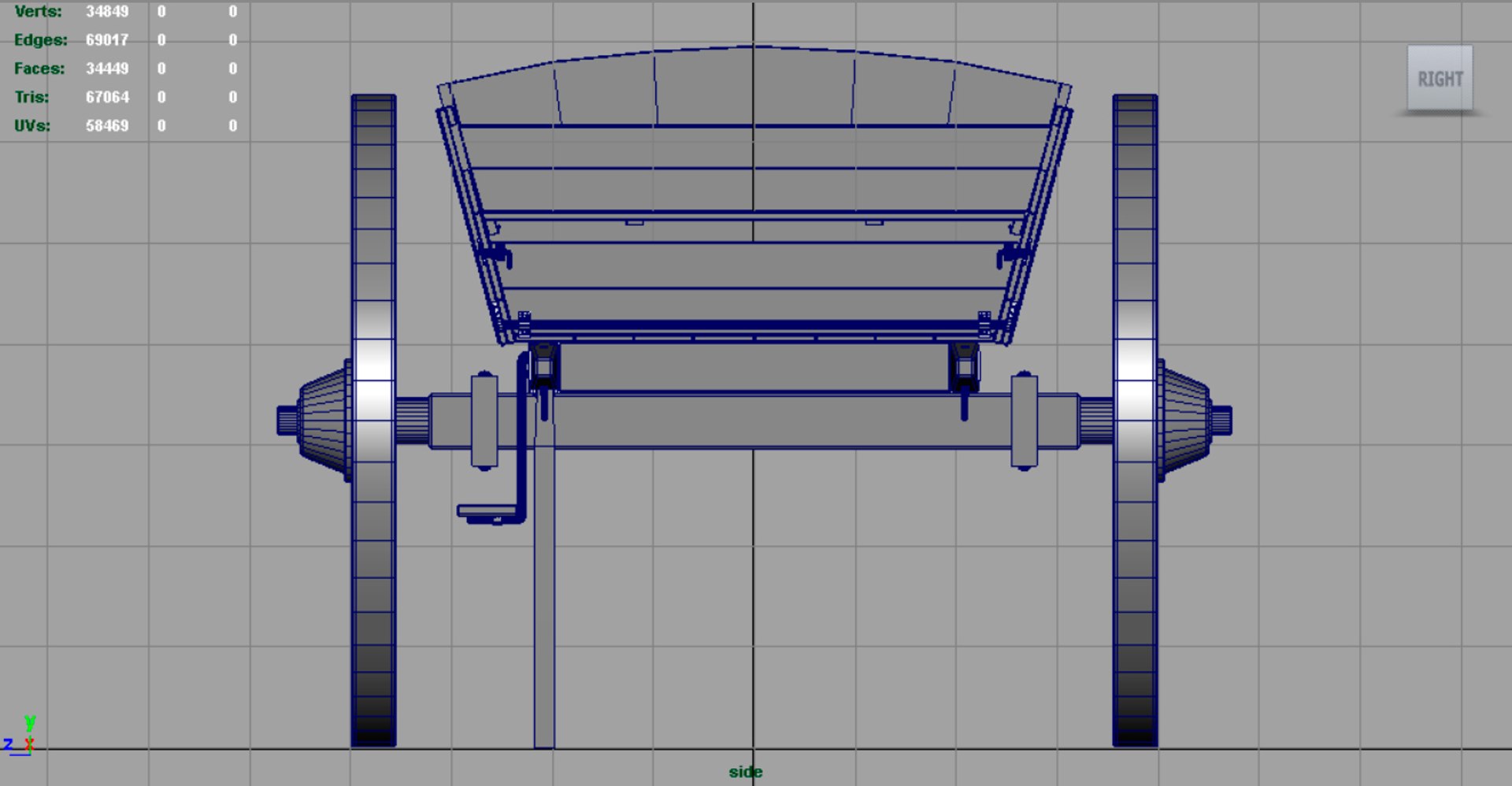Select the "Edges:" label in heads-up display

click(x=41, y=40)
